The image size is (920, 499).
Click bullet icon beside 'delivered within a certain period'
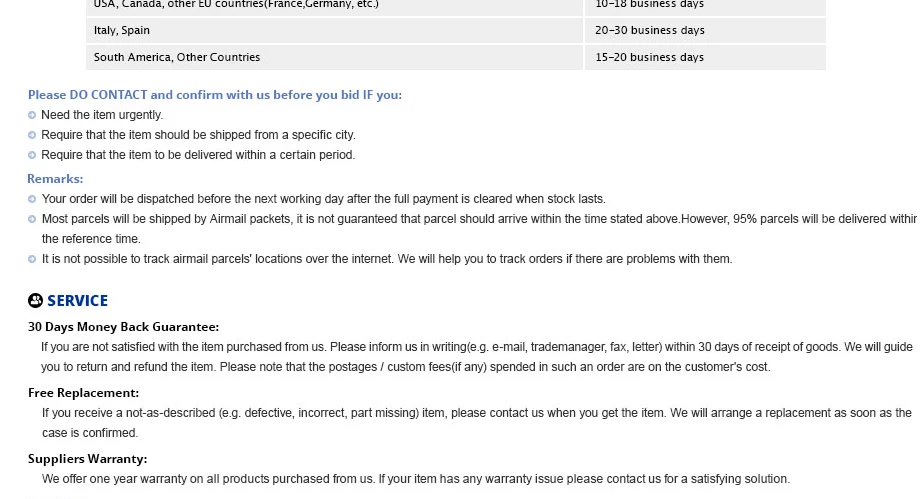(x=32, y=155)
